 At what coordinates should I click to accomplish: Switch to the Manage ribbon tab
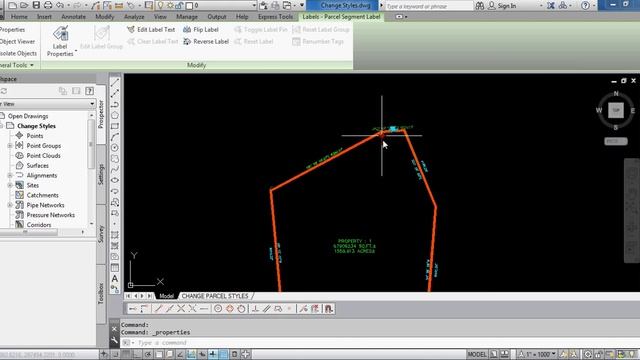(x=187, y=17)
